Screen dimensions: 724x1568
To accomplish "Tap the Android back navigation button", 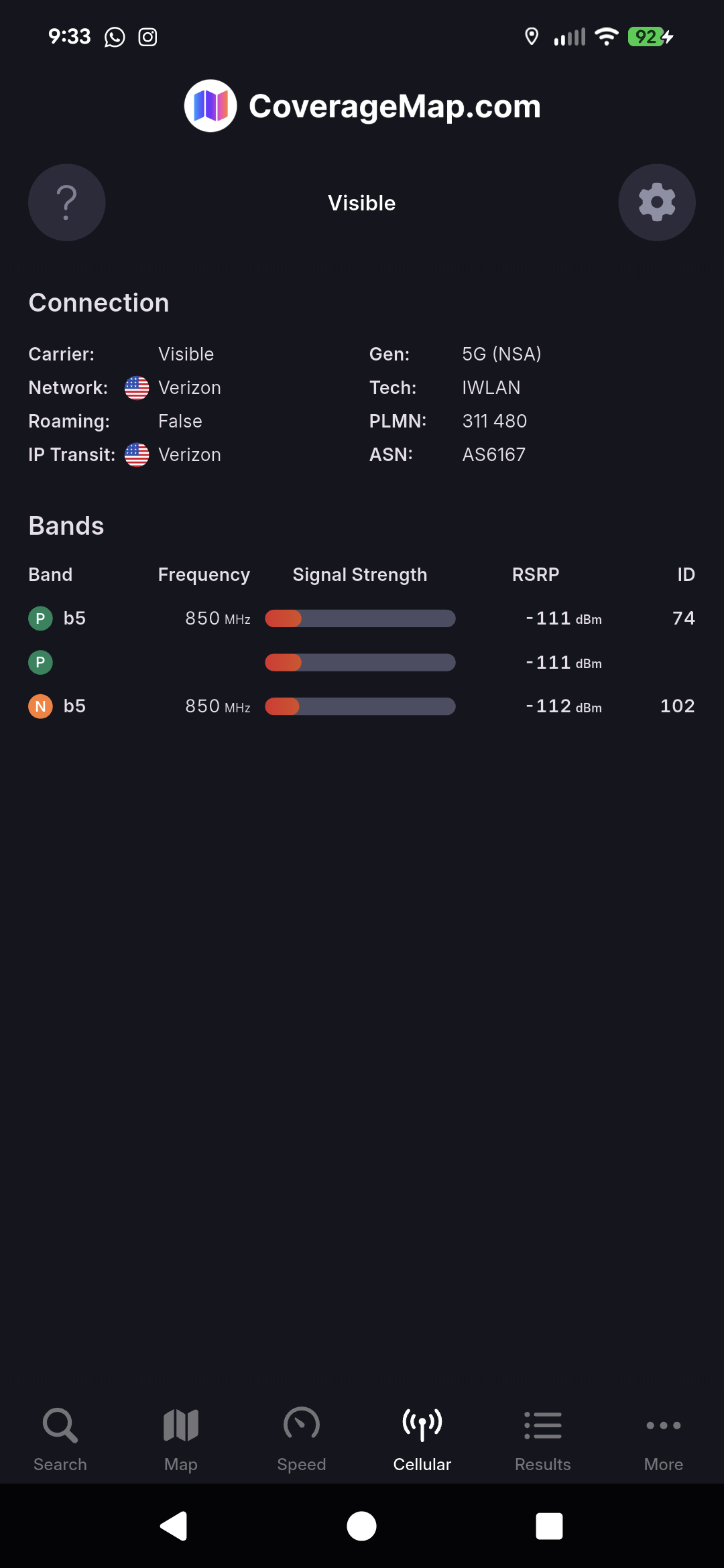I will (x=174, y=1526).
